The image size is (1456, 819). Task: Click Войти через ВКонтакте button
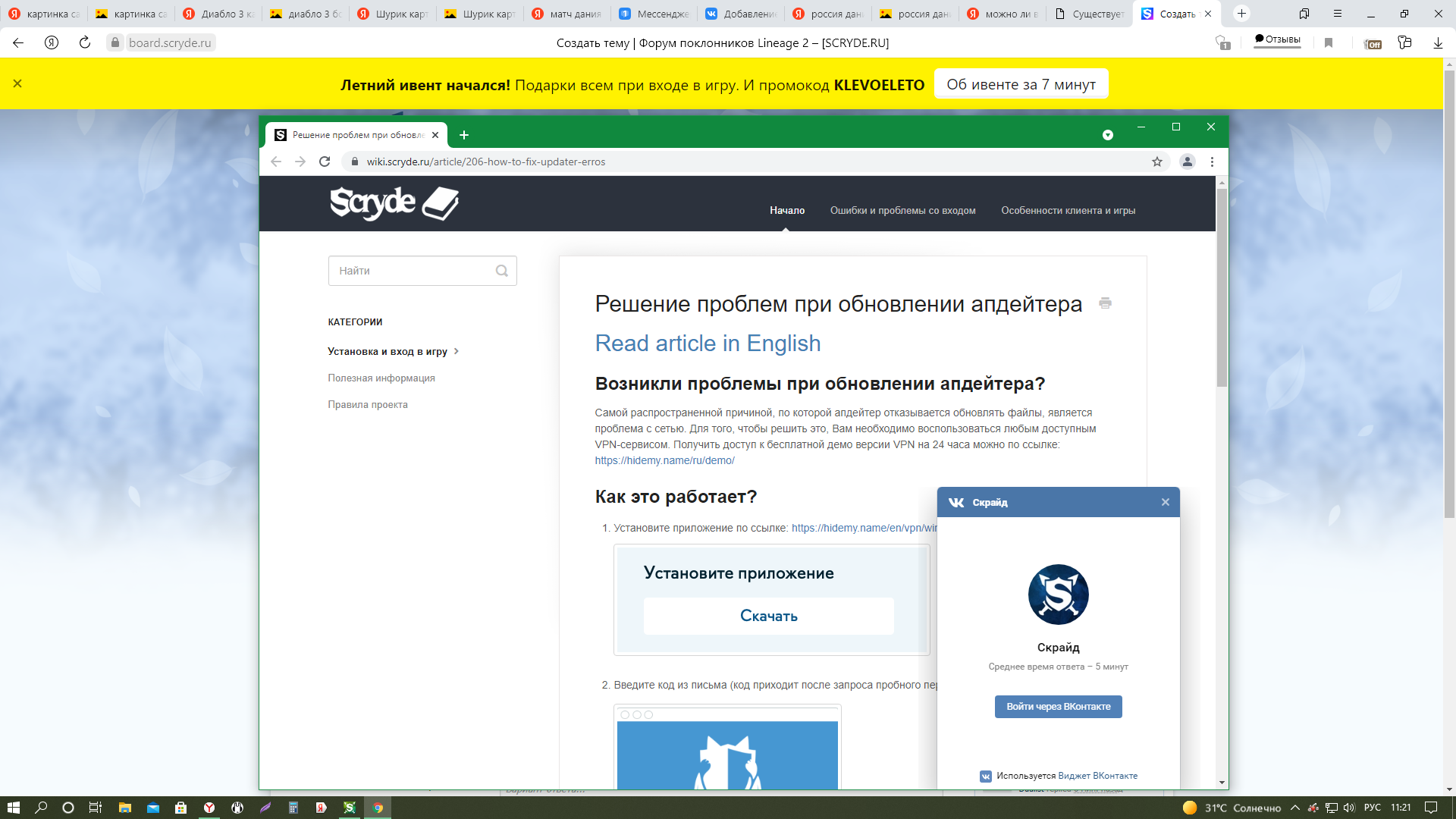tap(1058, 706)
